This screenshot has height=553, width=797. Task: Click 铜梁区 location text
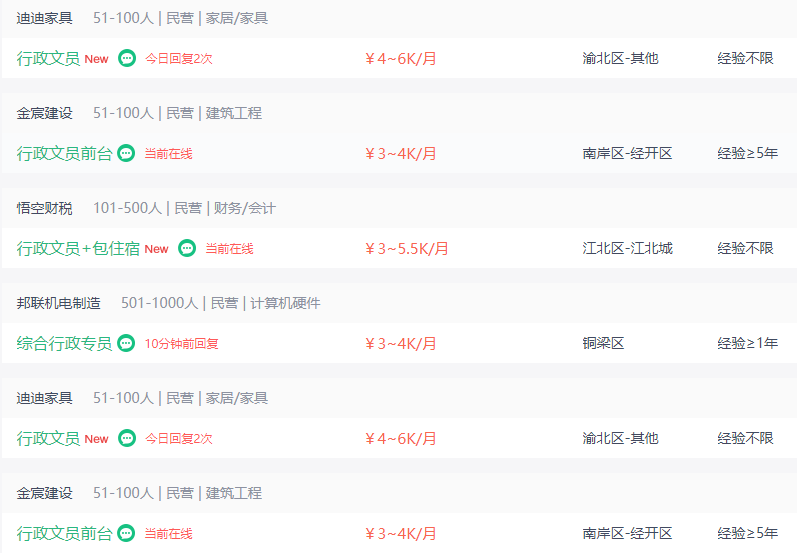603,343
